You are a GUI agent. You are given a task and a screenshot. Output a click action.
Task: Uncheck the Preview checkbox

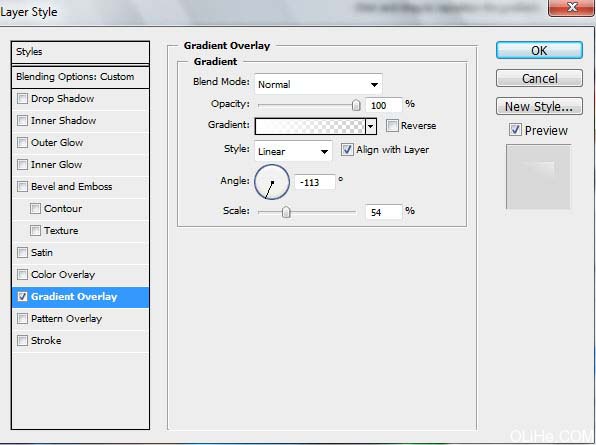click(x=515, y=130)
